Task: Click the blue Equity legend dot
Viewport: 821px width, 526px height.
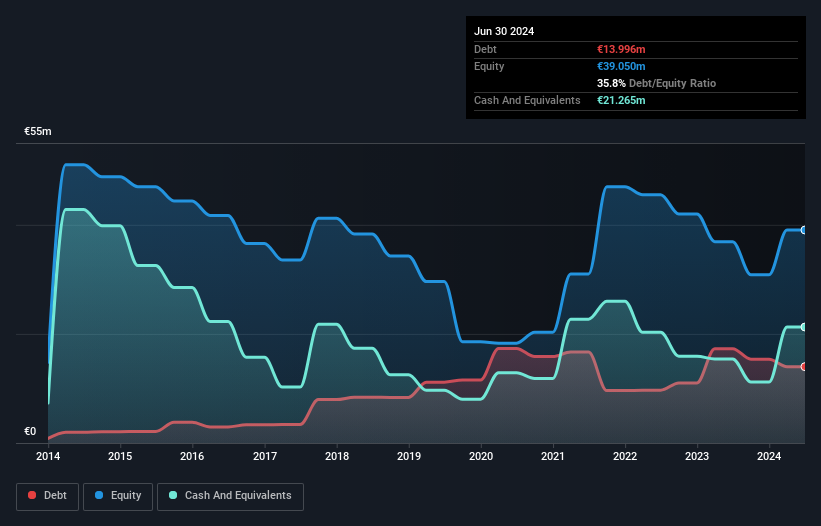Action: pyautogui.click(x=99, y=495)
